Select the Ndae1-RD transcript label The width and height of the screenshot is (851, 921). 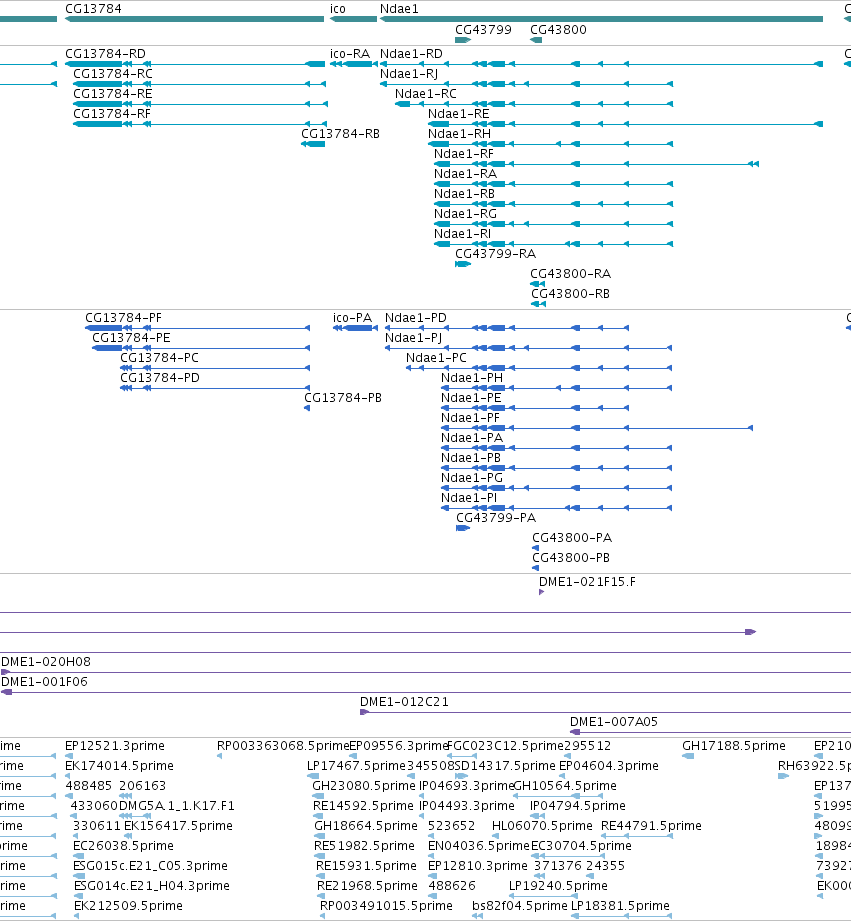[x=411, y=53]
